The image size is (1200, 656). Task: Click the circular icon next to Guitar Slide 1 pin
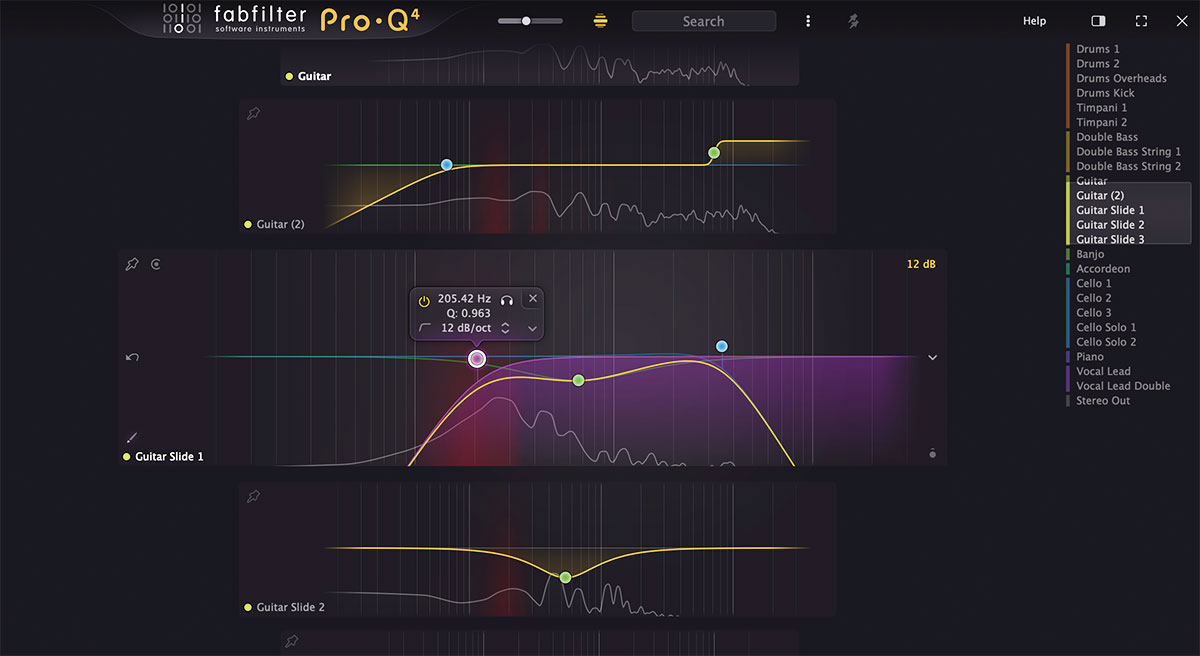point(156,264)
